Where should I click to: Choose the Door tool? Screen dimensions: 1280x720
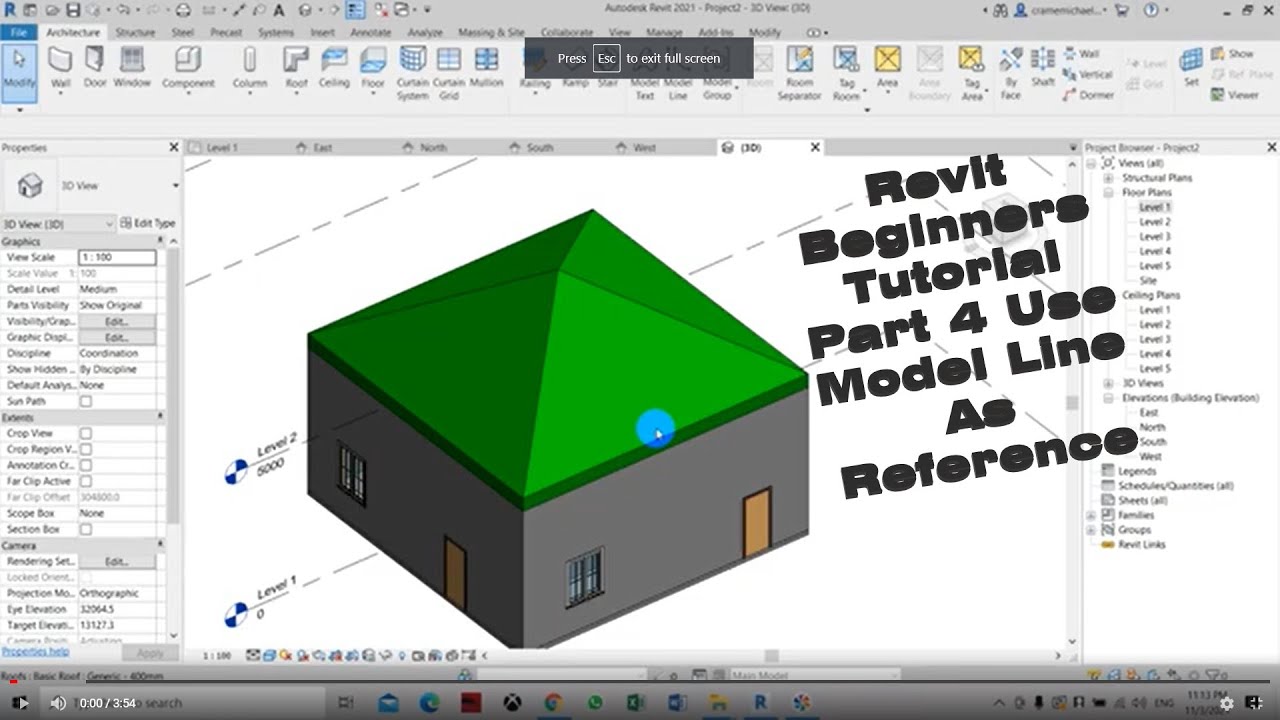pos(95,67)
